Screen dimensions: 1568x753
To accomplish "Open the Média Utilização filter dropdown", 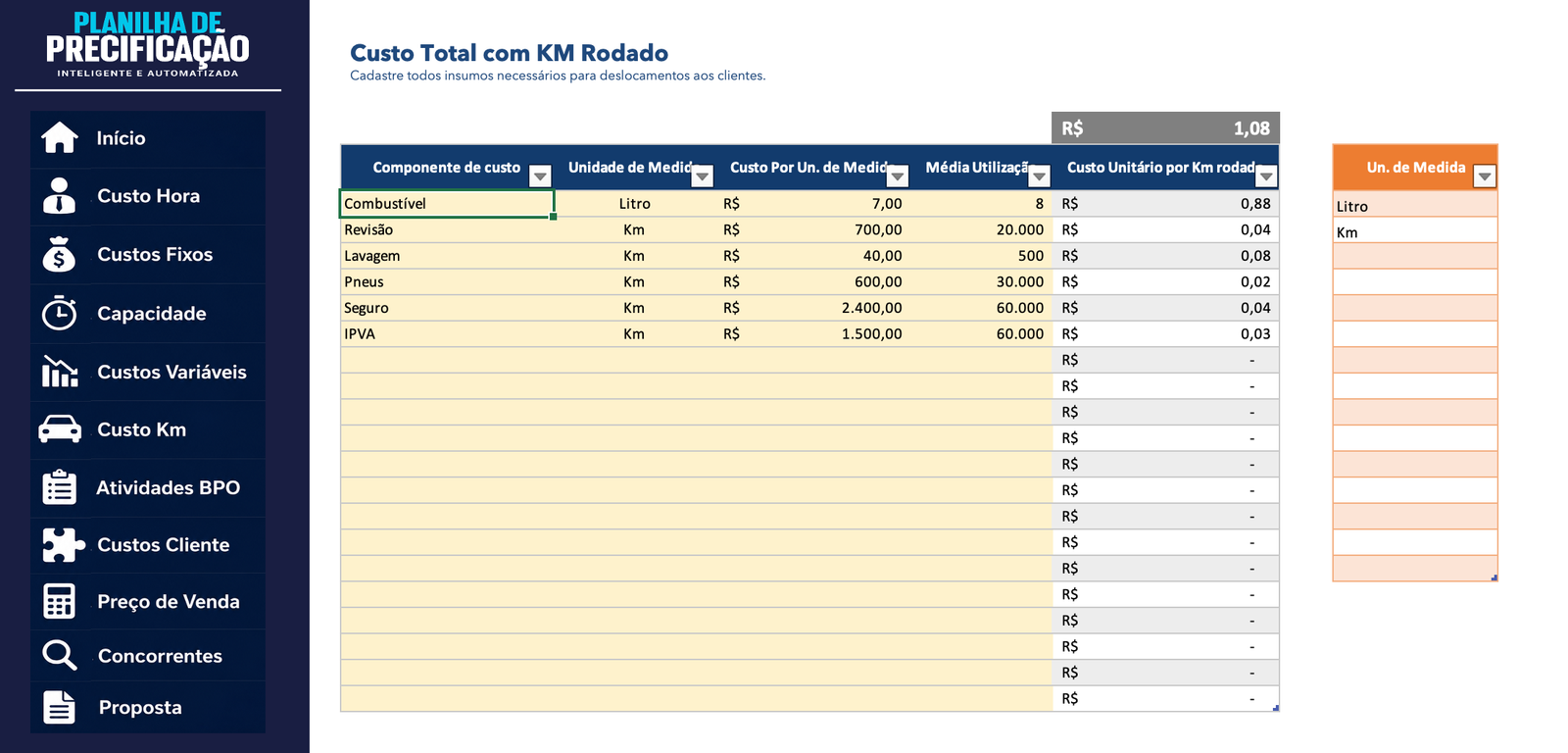I will pyautogui.click(x=1039, y=176).
